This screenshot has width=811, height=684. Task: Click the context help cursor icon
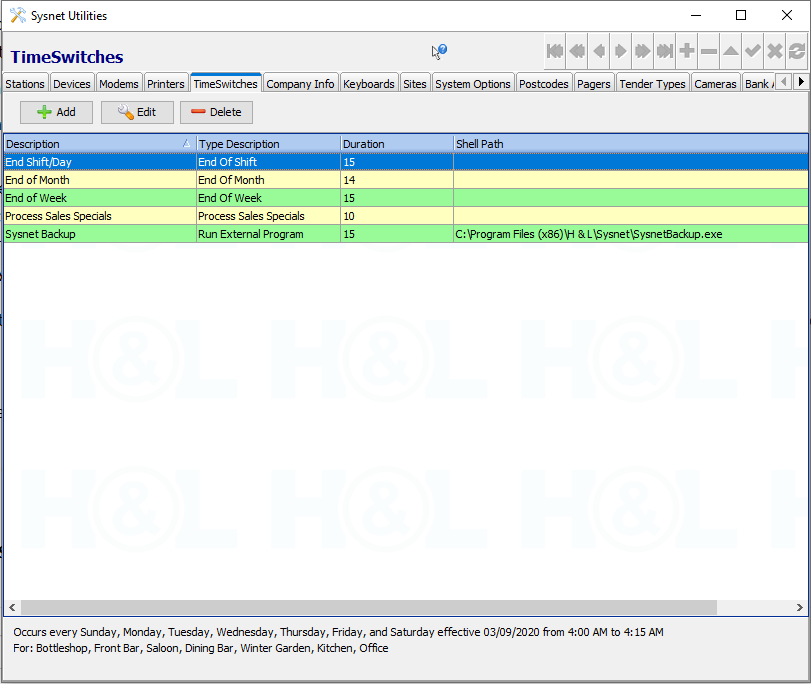click(x=439, y=52)
